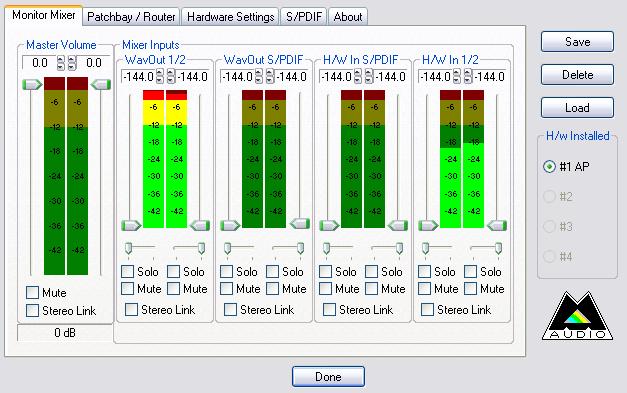Enable Stereo Link for WavOut S/PDIF
627x393 pixels.
coord(230,309)
